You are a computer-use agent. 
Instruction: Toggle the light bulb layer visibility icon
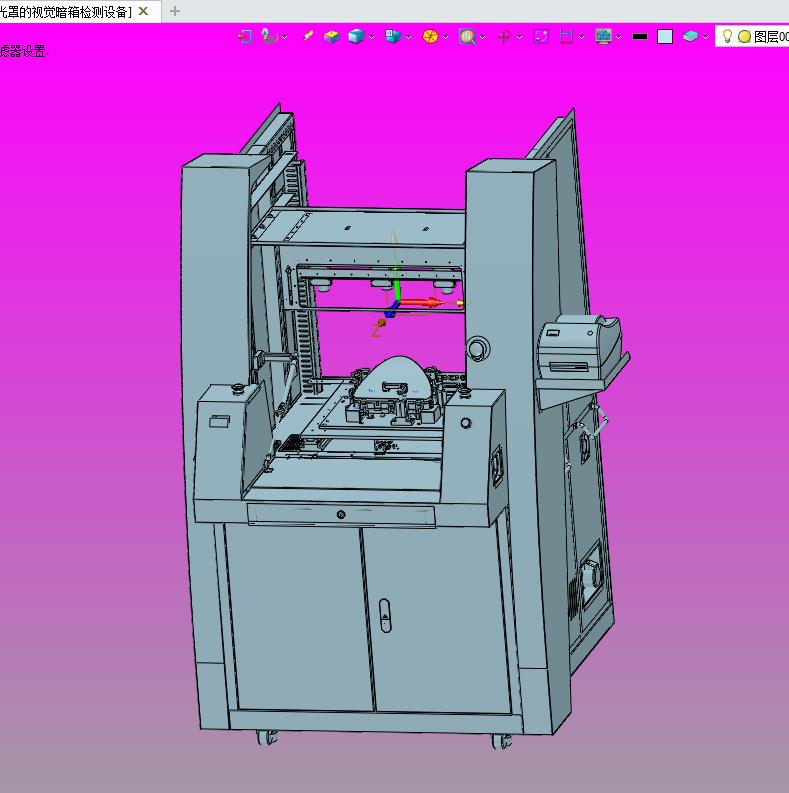[727, 36]
